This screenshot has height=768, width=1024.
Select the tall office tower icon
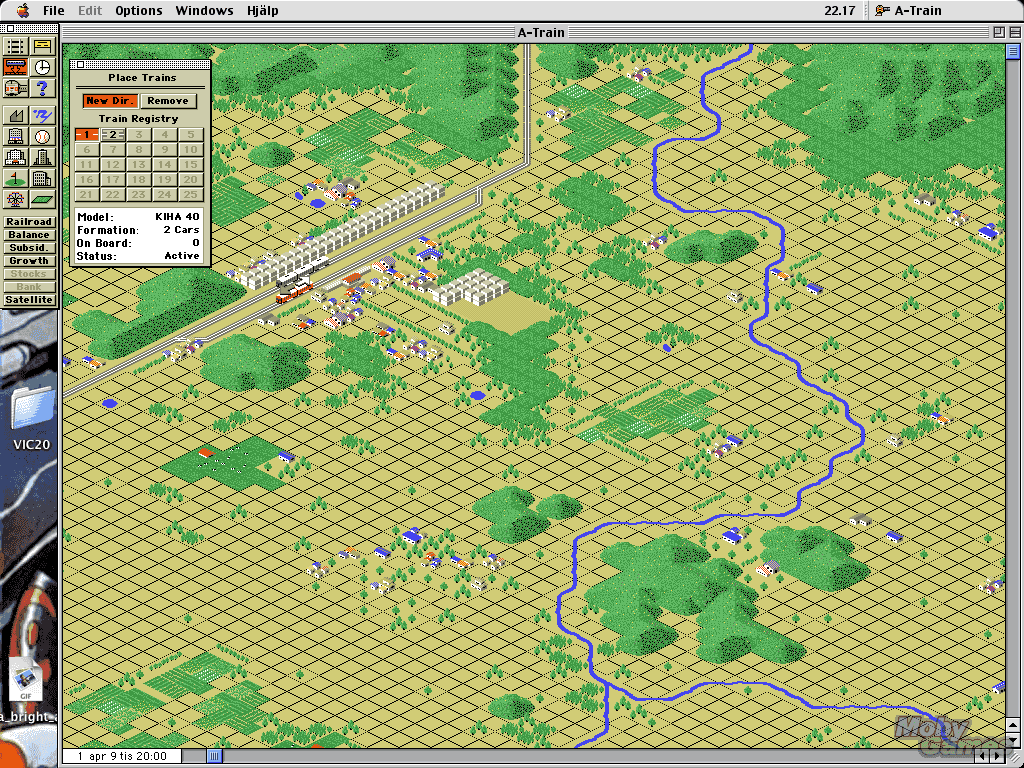click(x=42, y=157)
